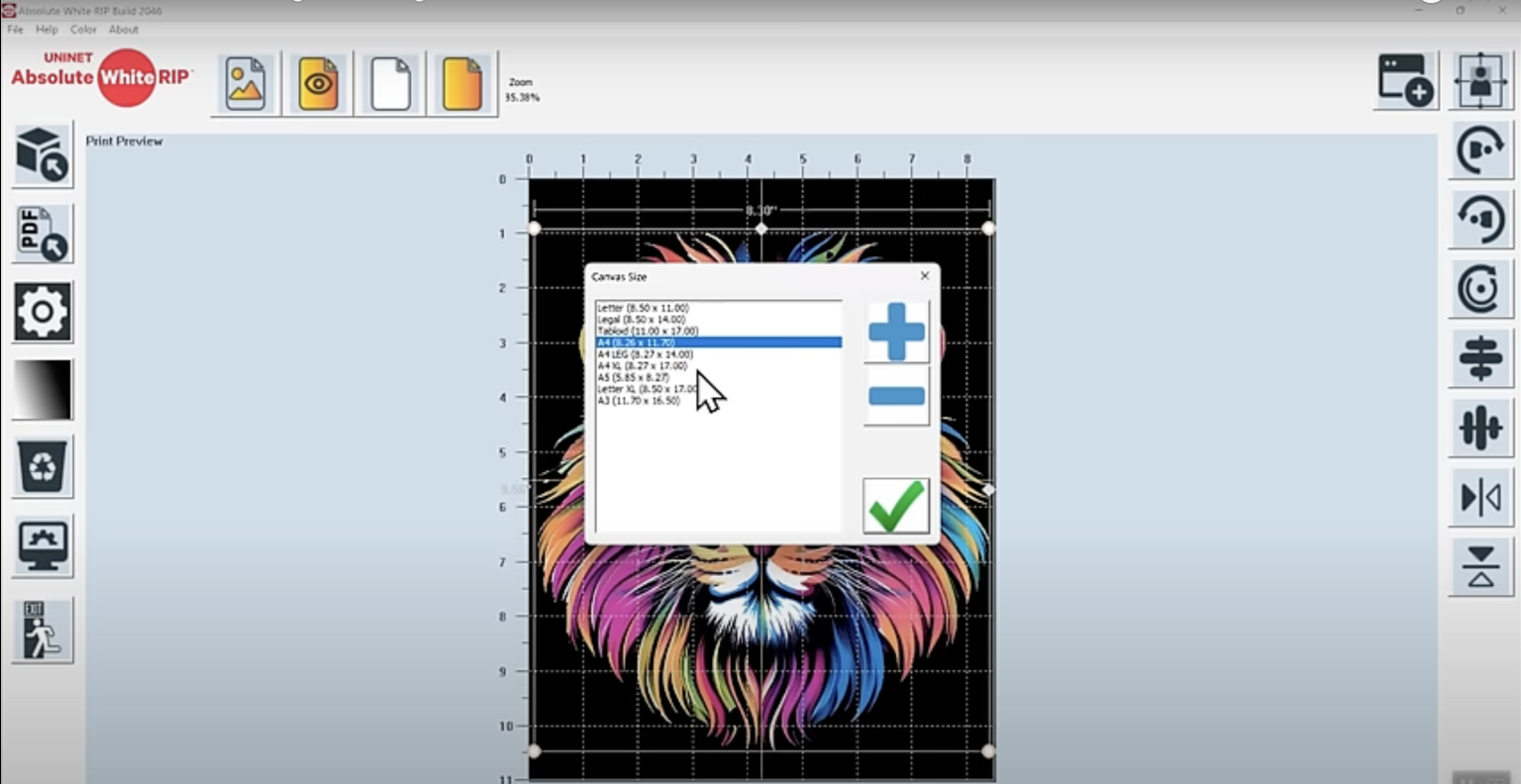Flip the image vertically

coord(1479,567)
